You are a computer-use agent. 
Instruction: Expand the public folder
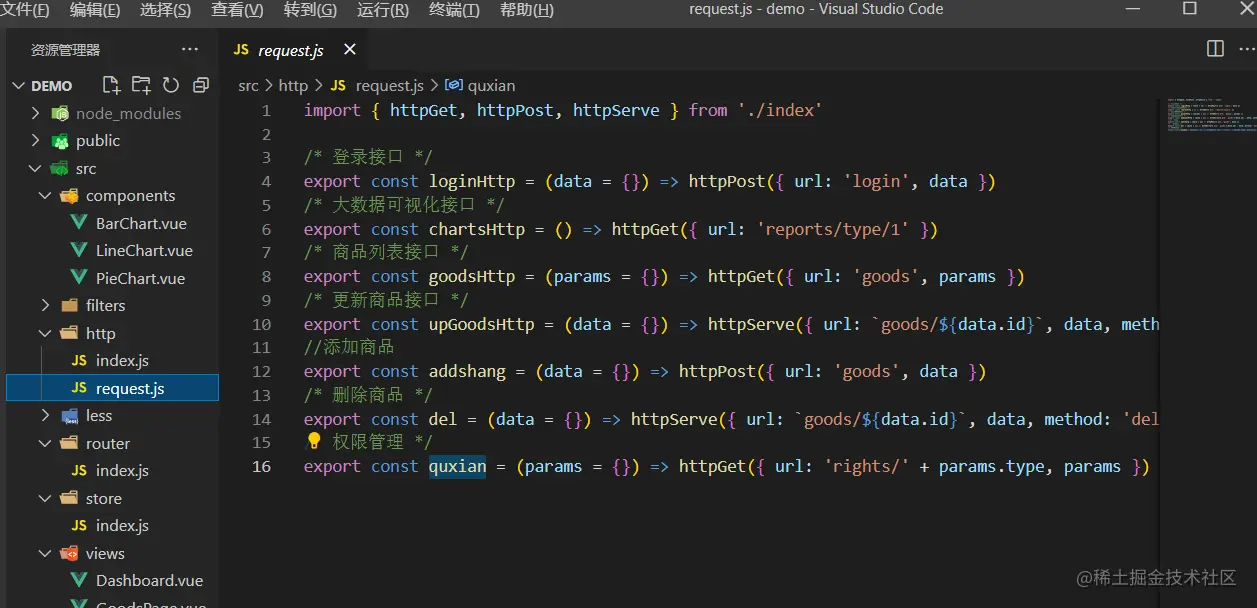(36, 141)
